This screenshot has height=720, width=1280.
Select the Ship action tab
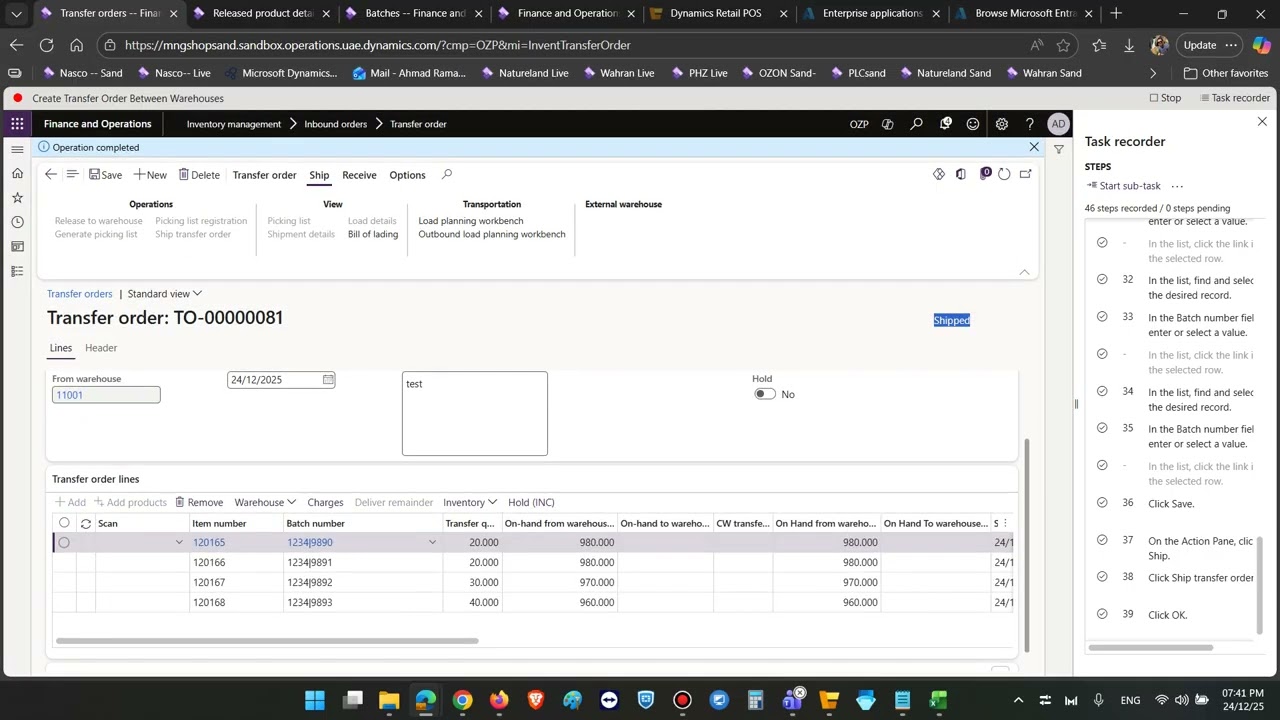pyautogui.click(x=319, y=175)
